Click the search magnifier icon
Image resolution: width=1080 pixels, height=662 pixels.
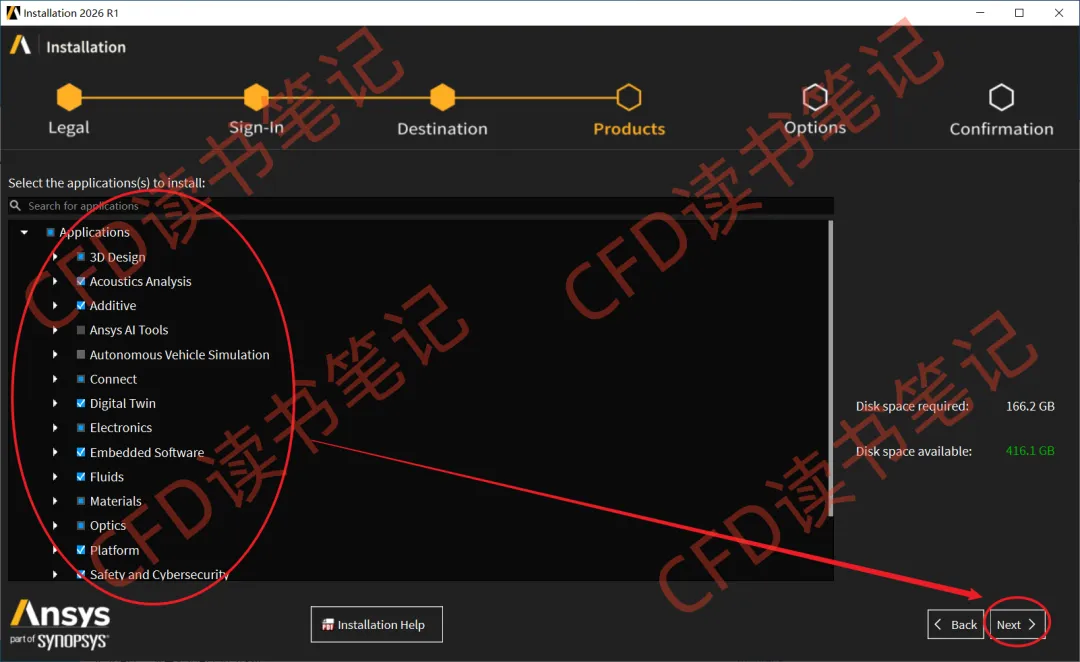click(x=15, y=205)
